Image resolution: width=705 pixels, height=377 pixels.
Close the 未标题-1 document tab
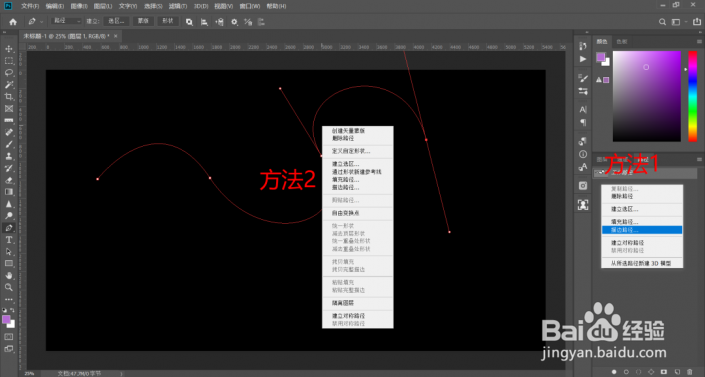(x=116, y=36)
